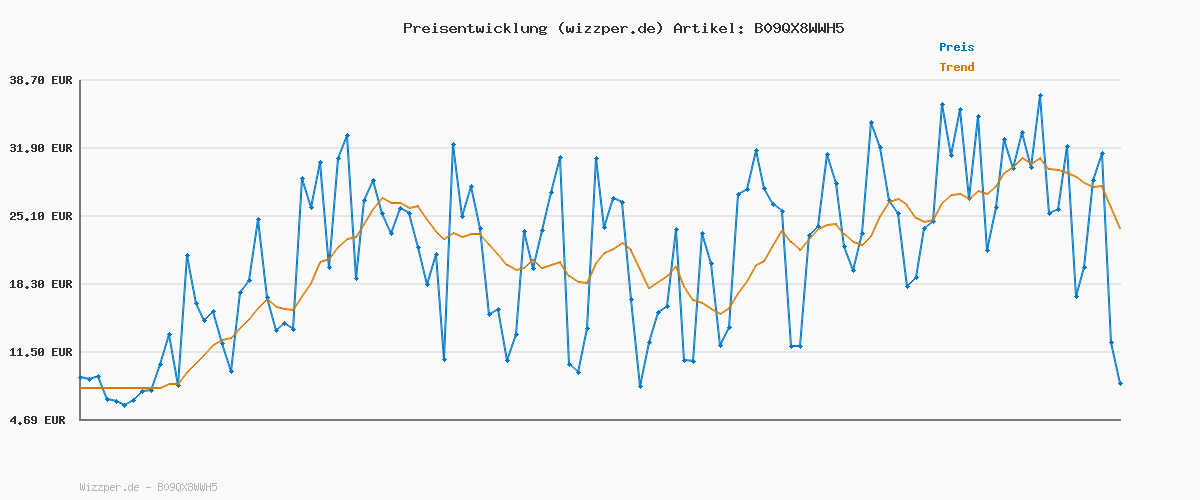Click "(wizzper.de)" in the chart title
The width and height of the screenshot is (1200, 500).
tap(610, 28)
